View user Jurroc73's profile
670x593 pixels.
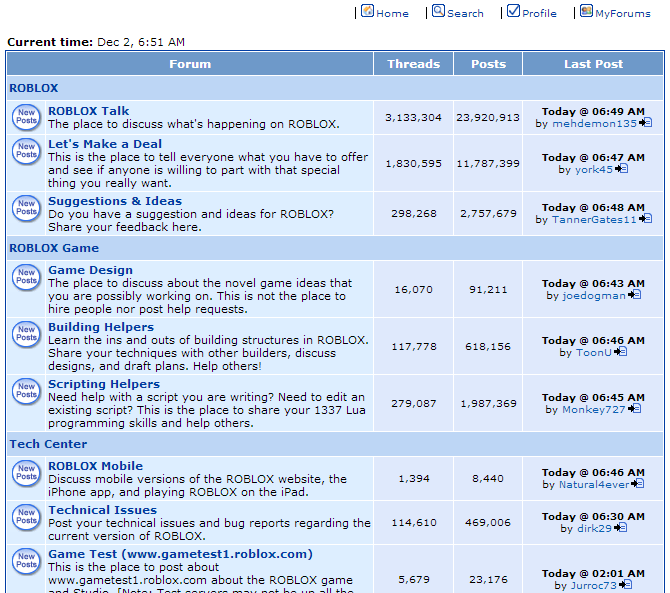[x=596, y=585]
